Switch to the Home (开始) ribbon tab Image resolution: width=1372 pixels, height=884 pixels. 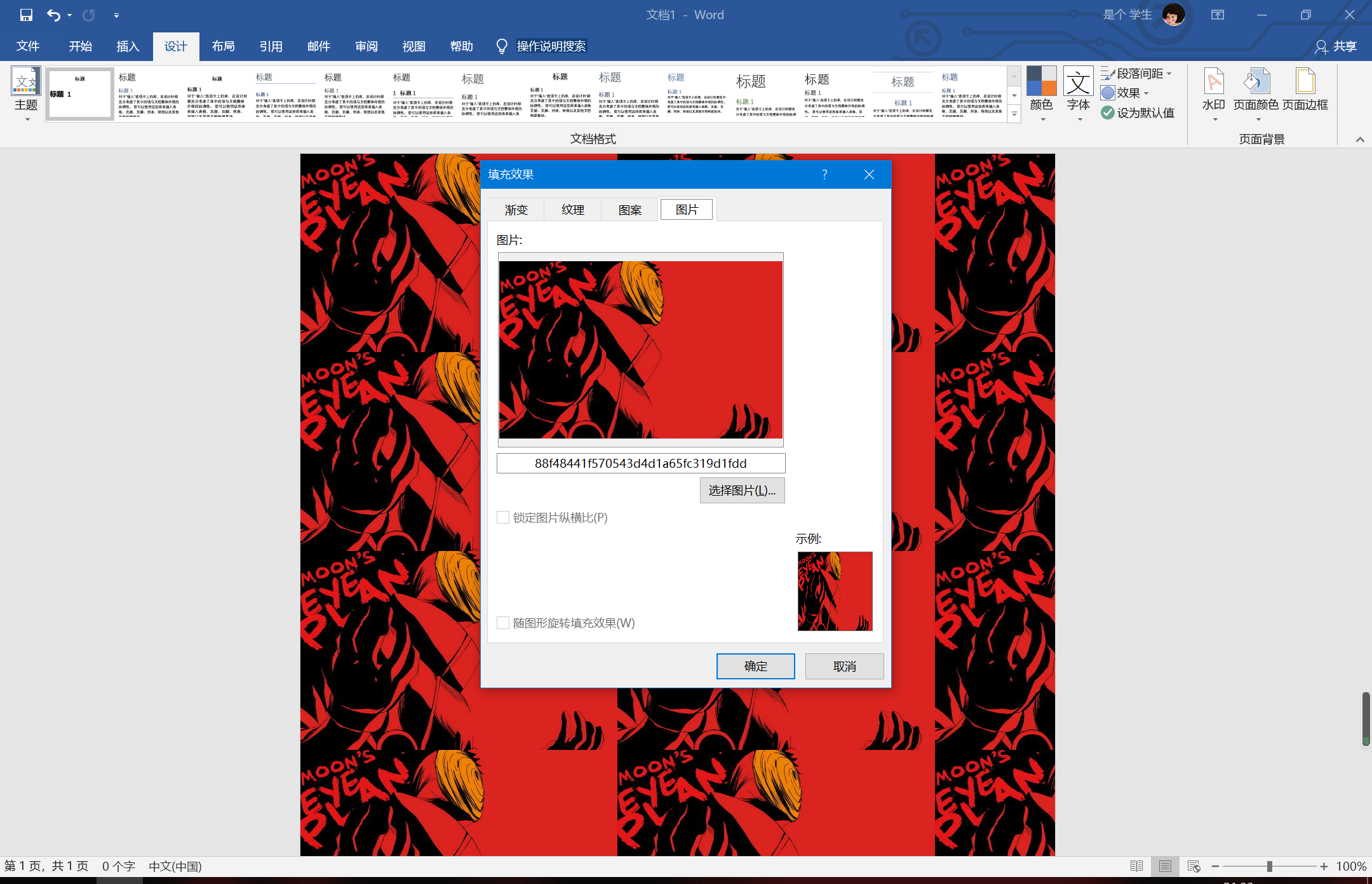(81, 46)
